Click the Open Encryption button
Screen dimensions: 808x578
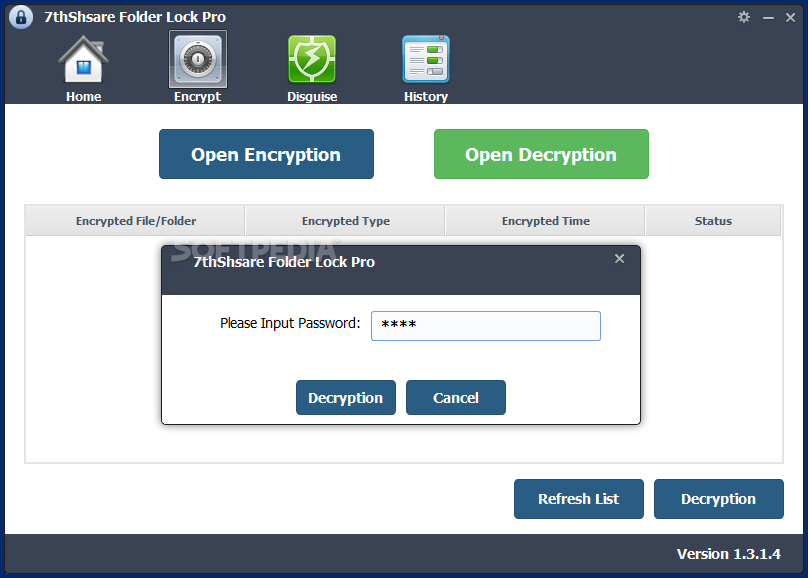click(x=266, y=154)
